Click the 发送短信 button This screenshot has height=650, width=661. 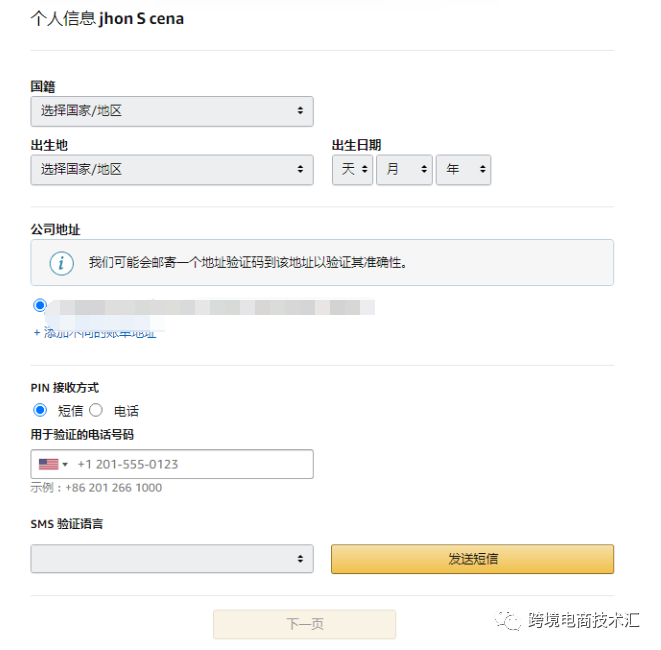click(x=472, y=559)
